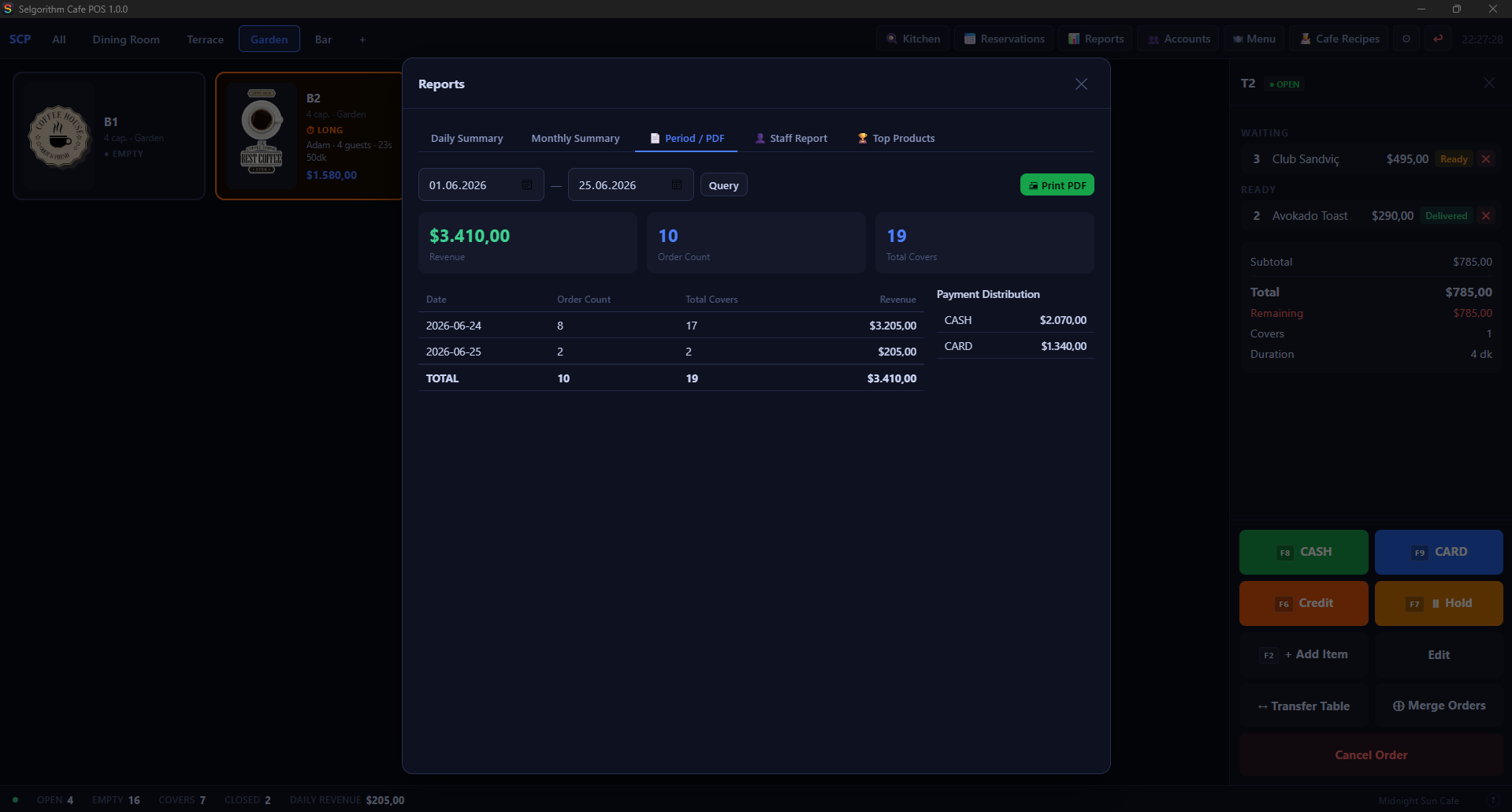Viewport: 1512px width, 812px height.
Task: Click CLOSED 2 in the status bar
Action: tap(247, 800)
